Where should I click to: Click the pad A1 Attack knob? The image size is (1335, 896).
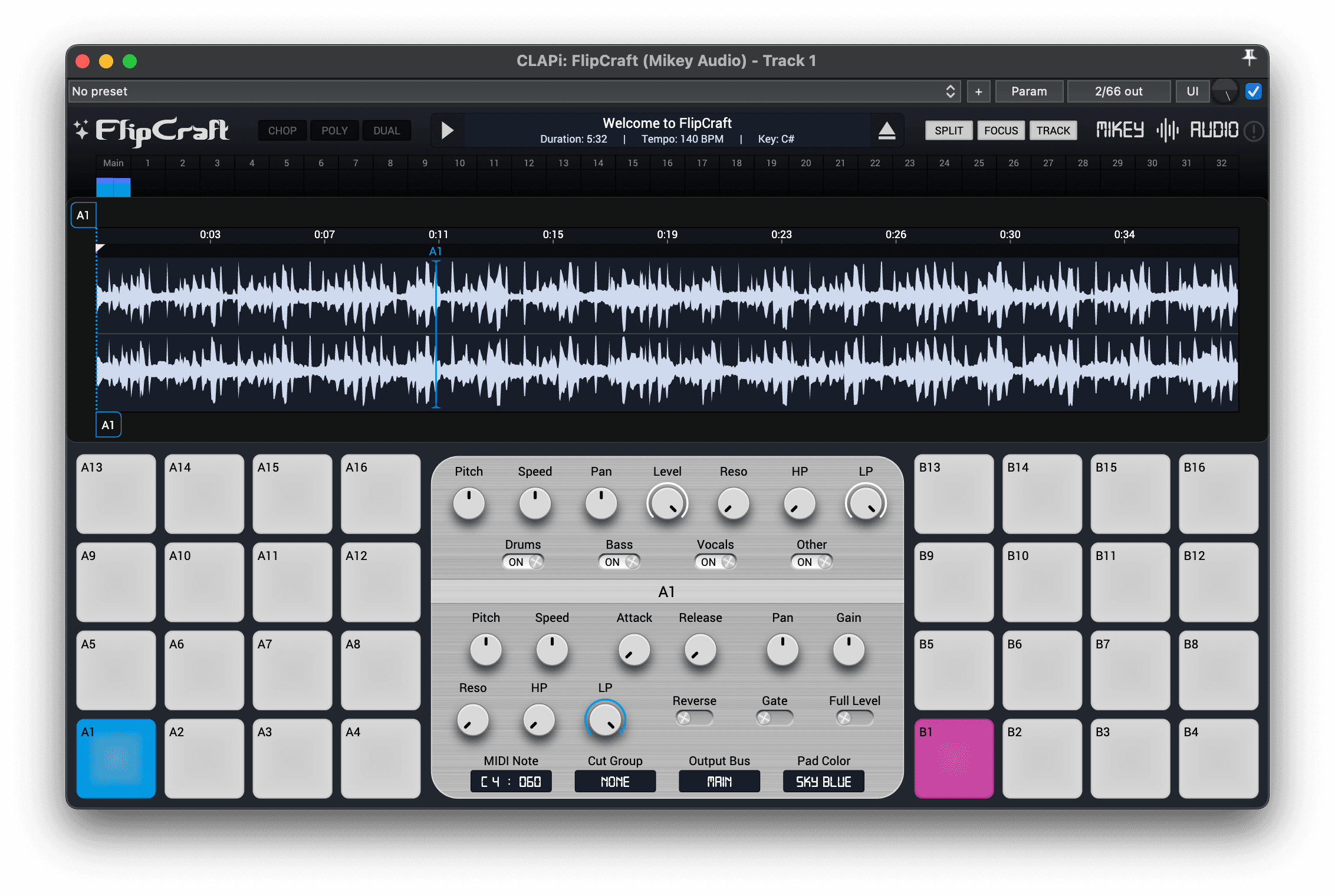634,650
